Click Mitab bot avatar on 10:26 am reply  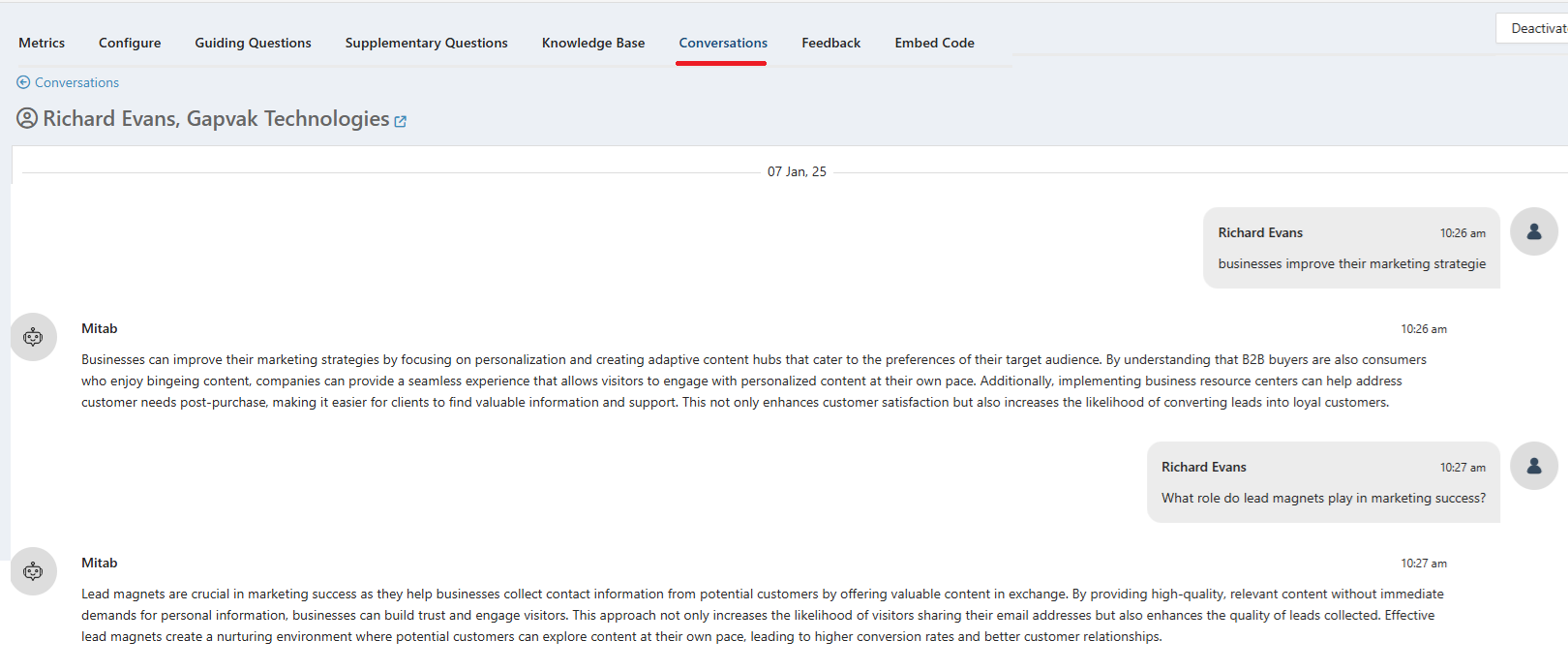point(34,337)
